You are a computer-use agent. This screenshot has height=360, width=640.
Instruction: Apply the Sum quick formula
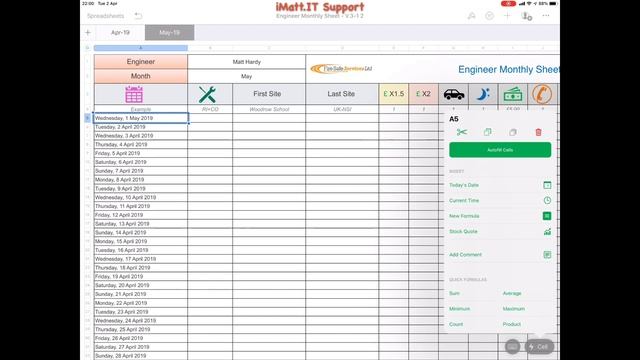[x=454, y=293]
